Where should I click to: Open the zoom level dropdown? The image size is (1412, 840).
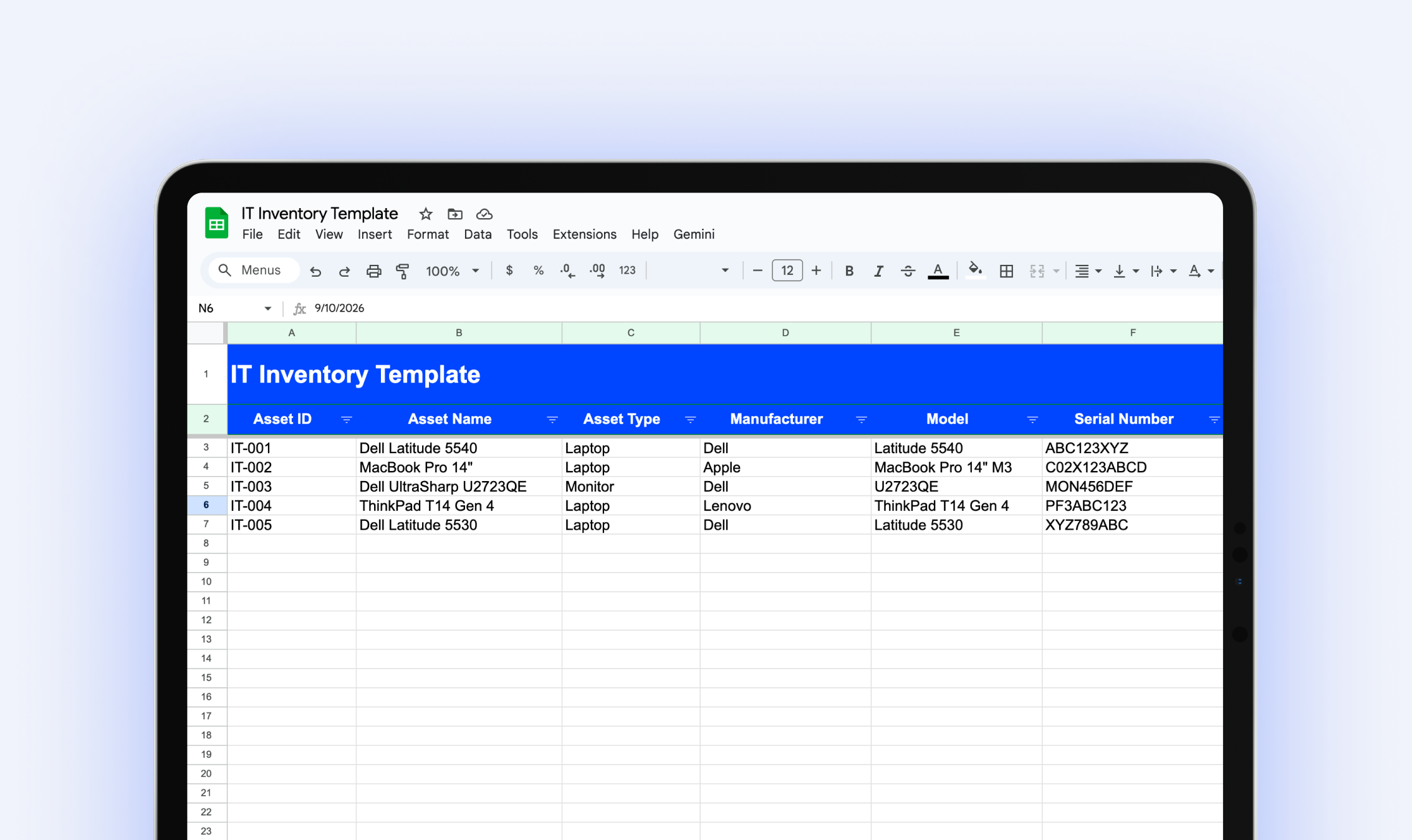[x=453, y=270]
